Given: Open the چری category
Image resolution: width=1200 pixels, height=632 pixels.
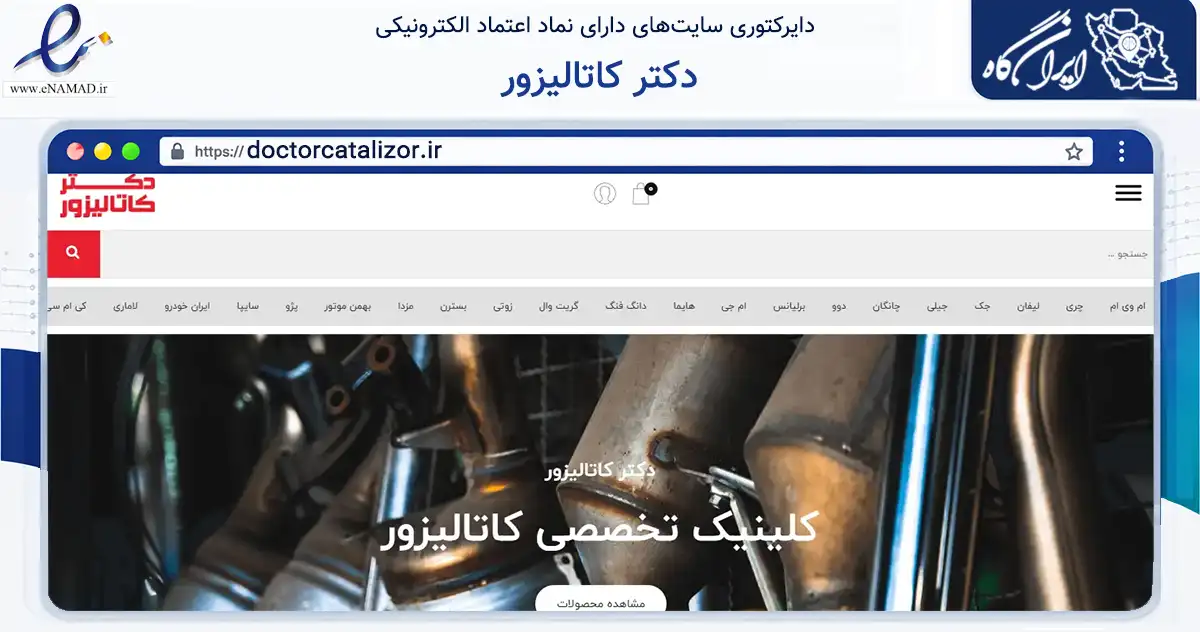Looking at the screenshot, I should tap(1073, 306).
